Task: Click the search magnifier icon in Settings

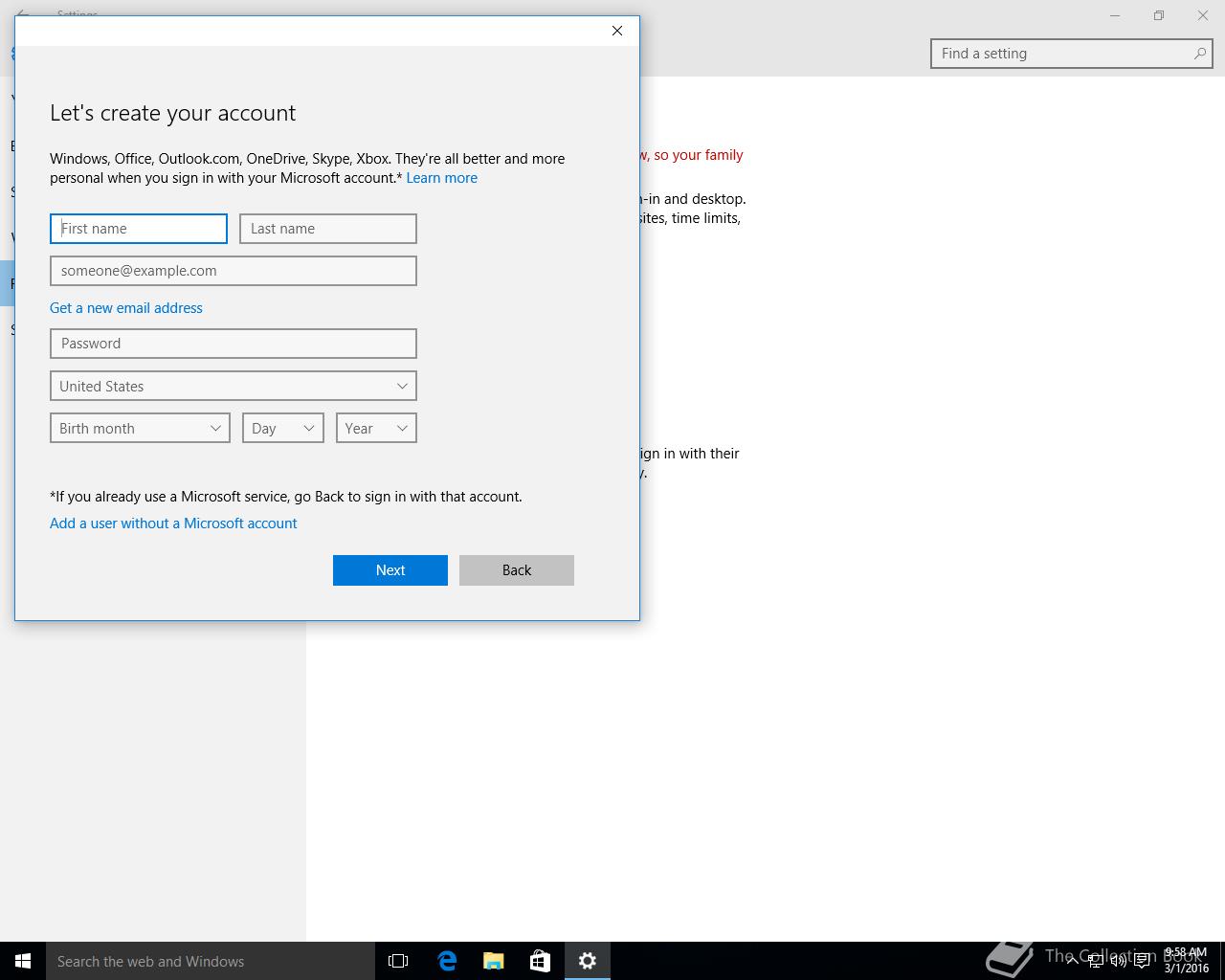Action: 1199,54
